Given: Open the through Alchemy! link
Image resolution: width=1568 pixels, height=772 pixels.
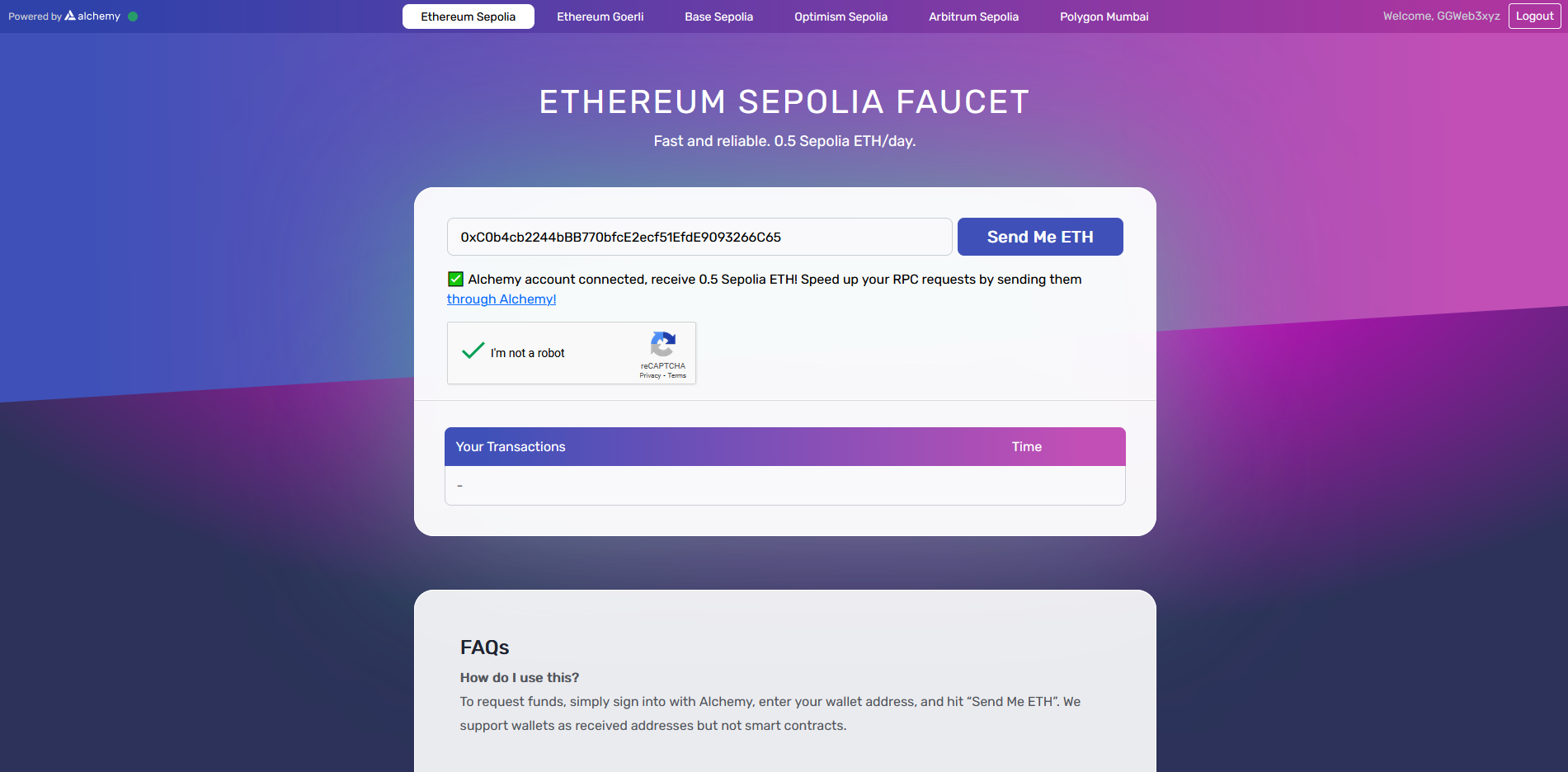Looking at the screenshot, I should coord(501,299).
